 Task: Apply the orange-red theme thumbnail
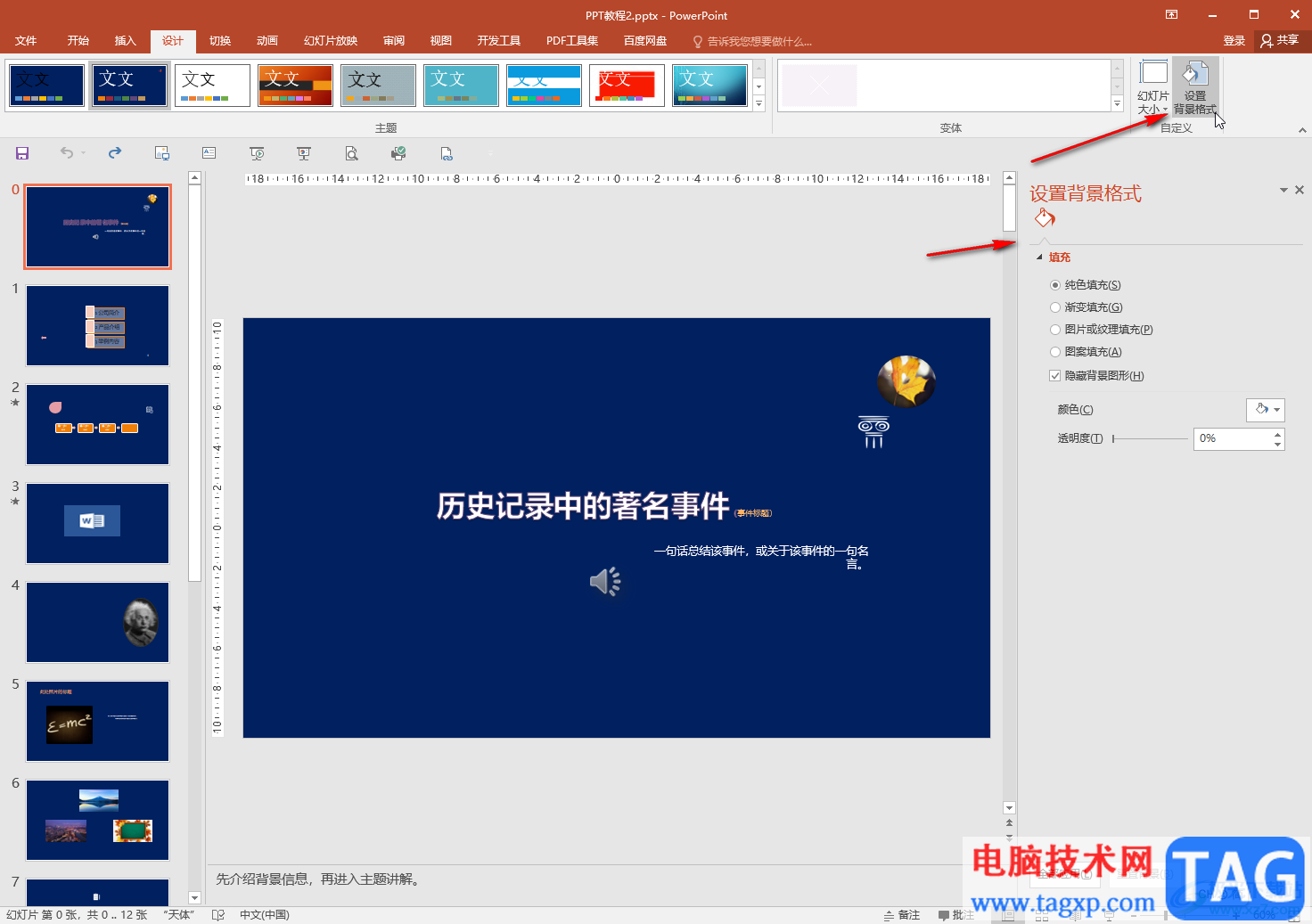click(295, 86)
